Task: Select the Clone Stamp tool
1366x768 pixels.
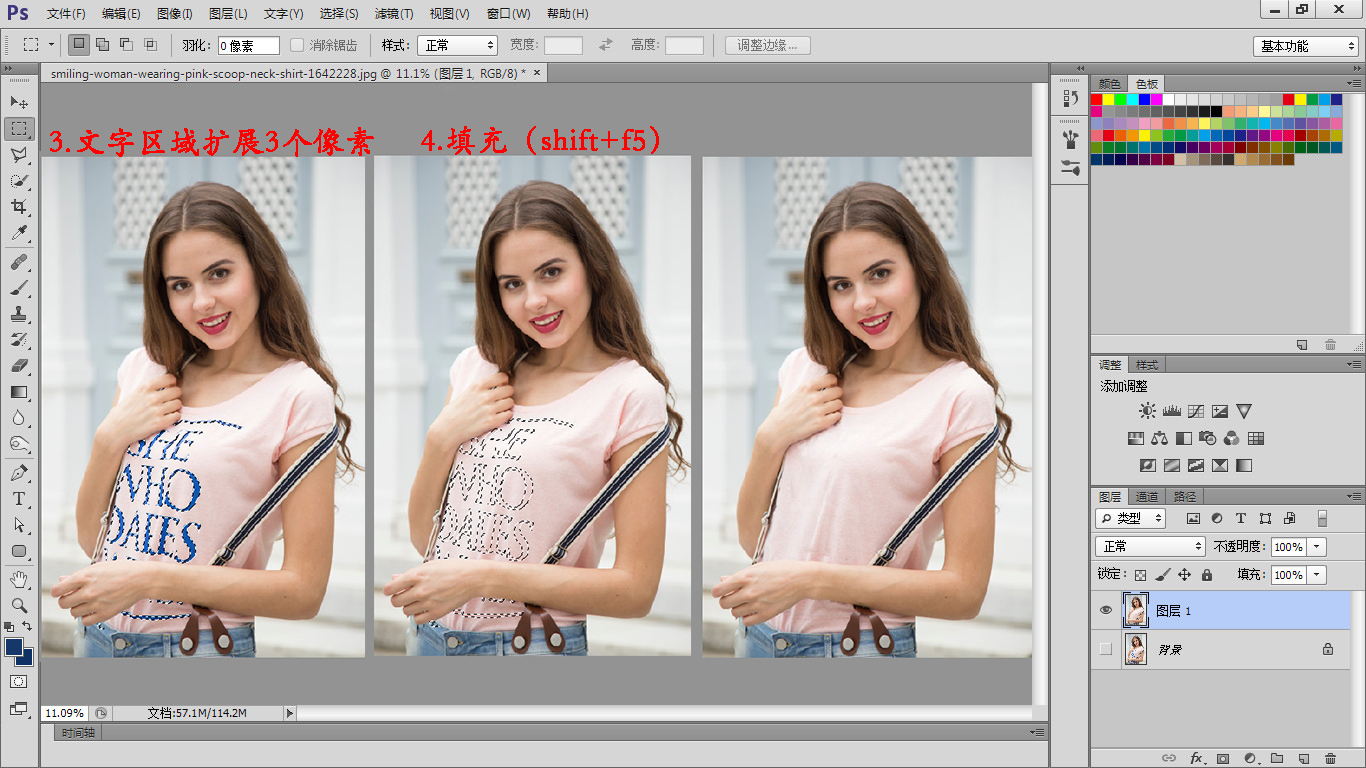Action: (x=19, y=314)
